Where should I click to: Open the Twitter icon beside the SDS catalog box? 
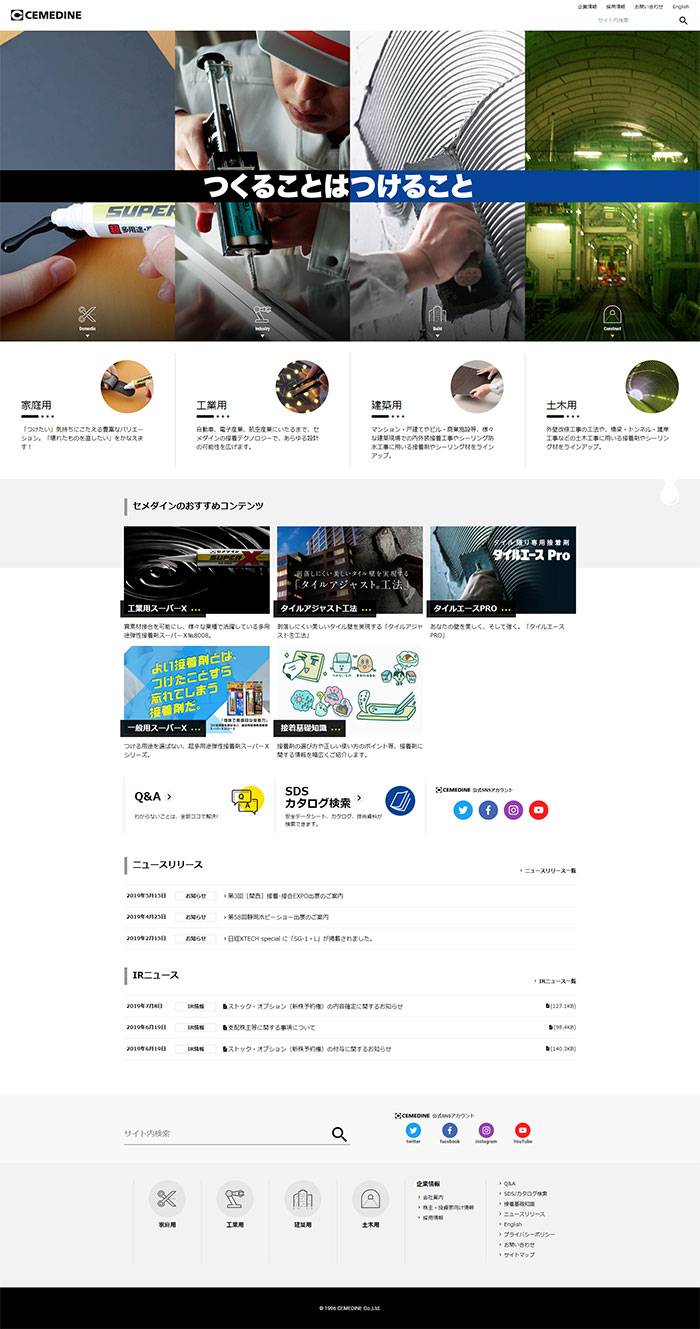[463, 810]
